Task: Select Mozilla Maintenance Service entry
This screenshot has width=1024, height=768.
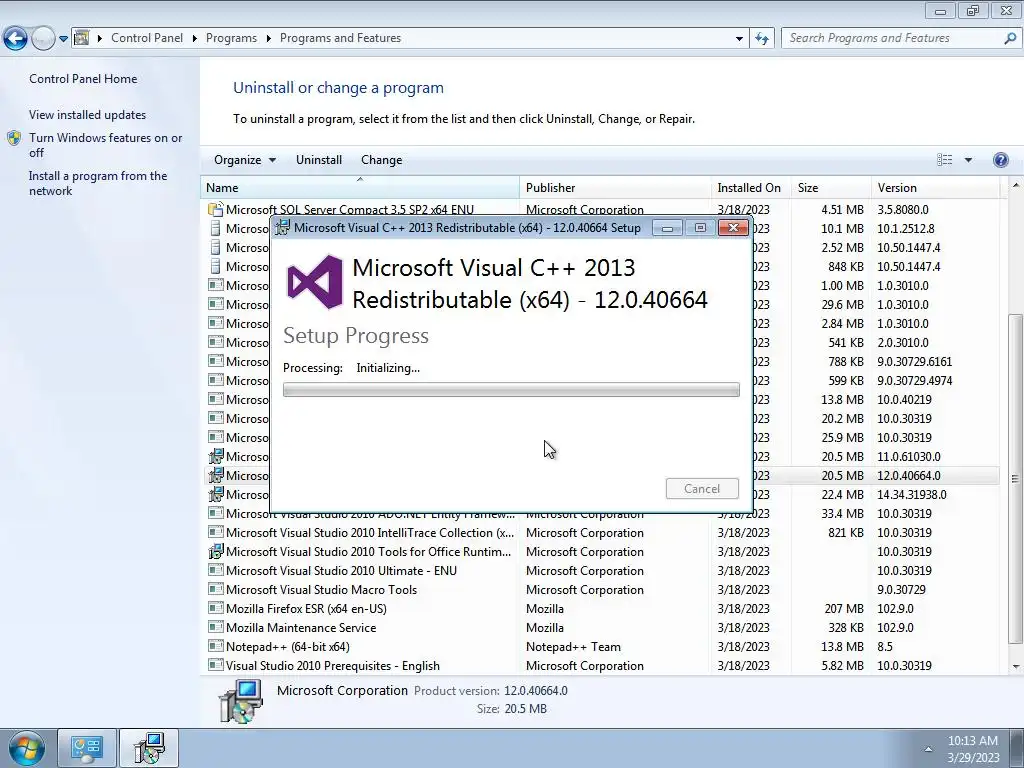Action: tap(600, 628)
